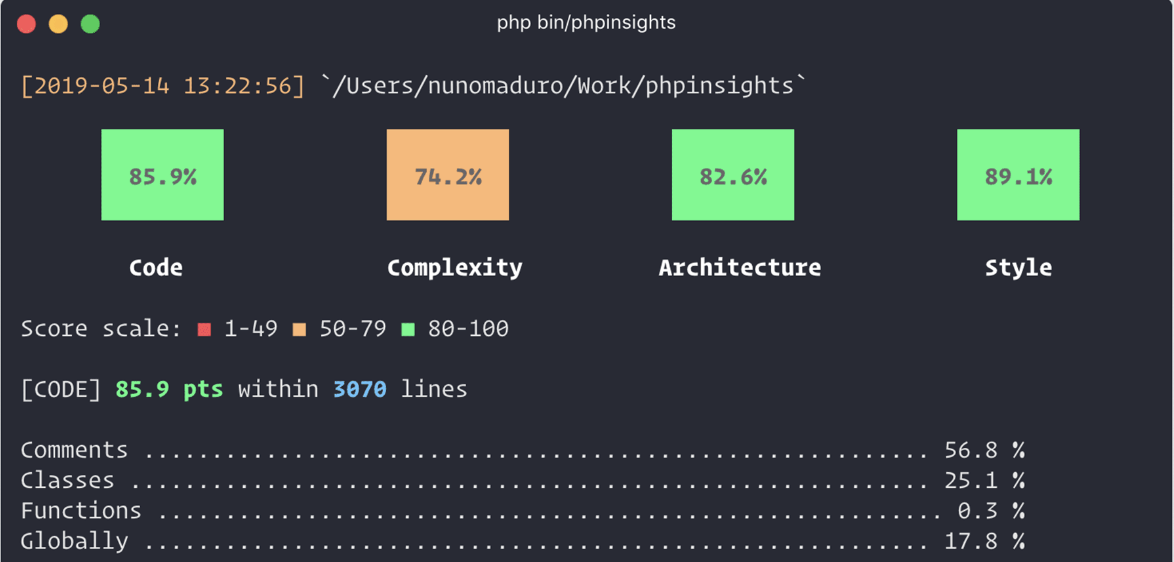
Task: Click the Comments percentage row
Action: [x=522, y=451]
